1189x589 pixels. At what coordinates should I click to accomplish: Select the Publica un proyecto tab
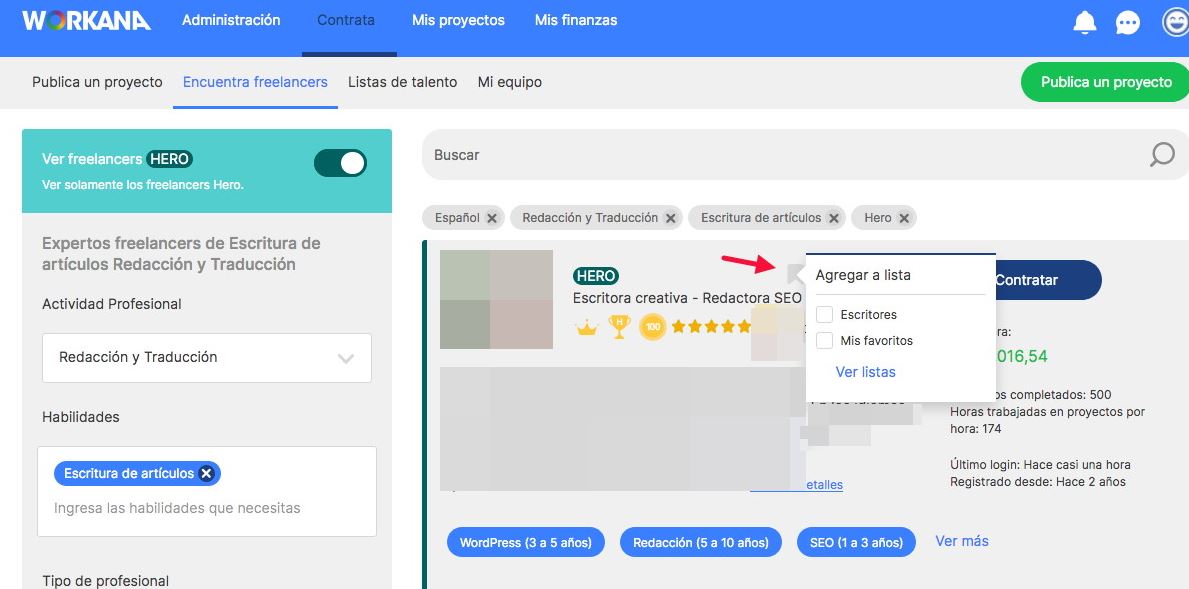click(x=97, y=82)
